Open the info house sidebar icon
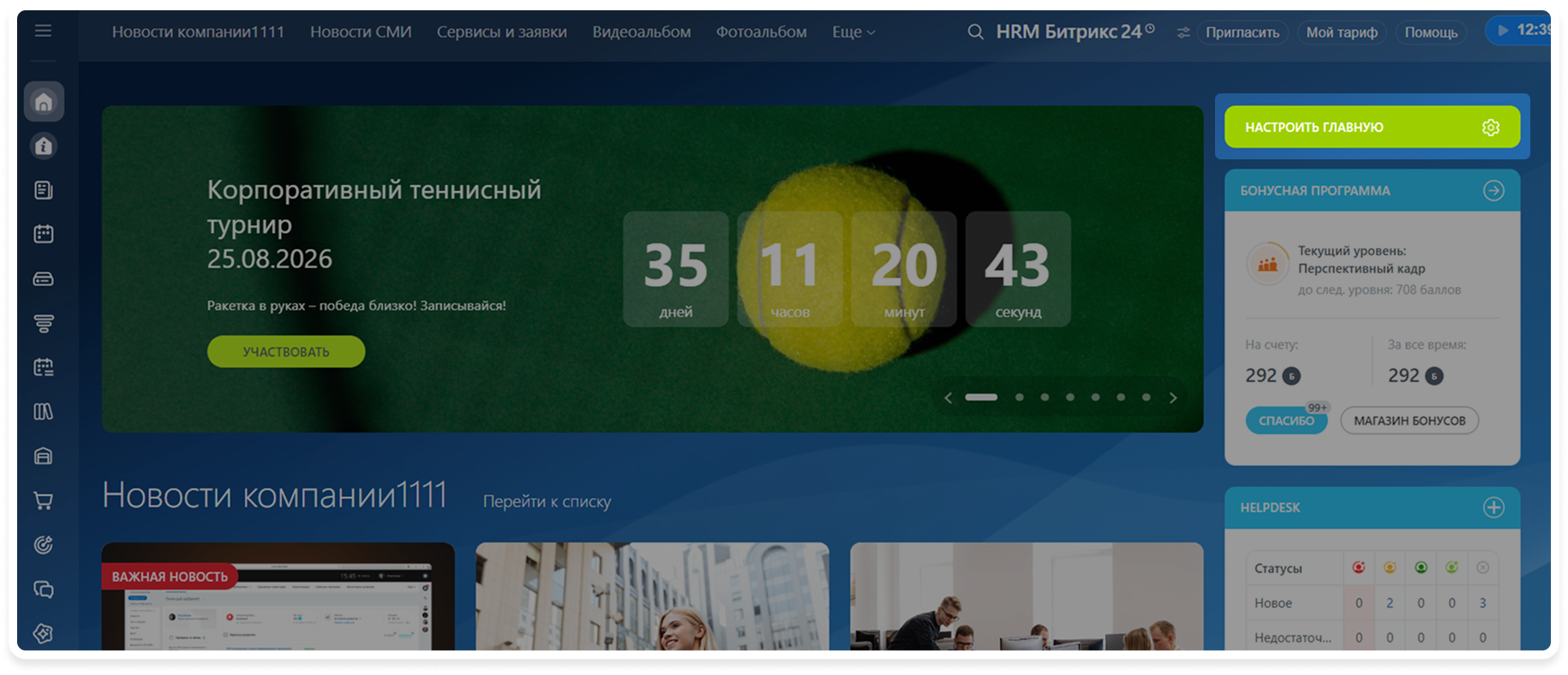This screenshot has height=675, width=1568. (44, 146)
